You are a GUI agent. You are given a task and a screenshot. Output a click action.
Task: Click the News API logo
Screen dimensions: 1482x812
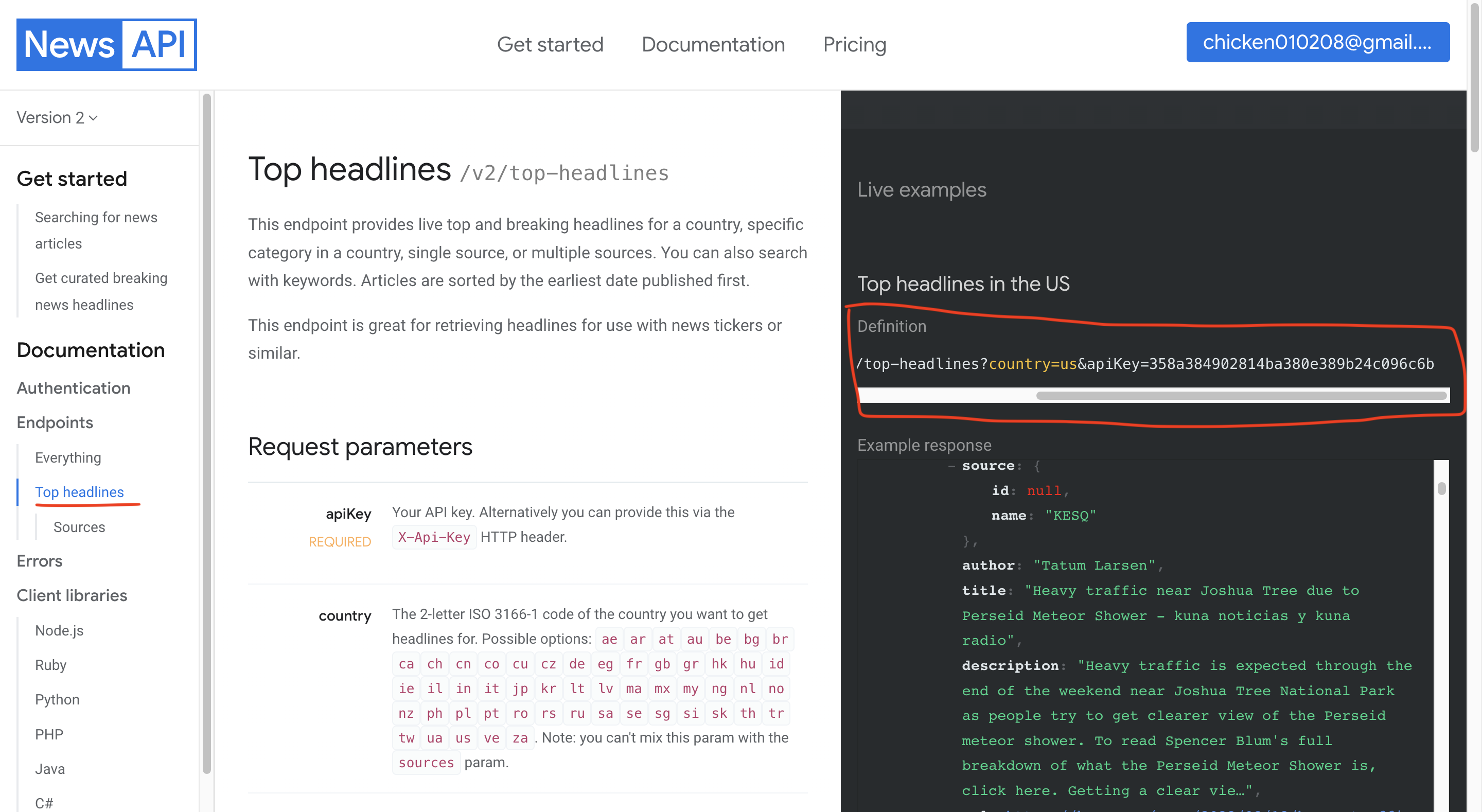click(107, 44)
